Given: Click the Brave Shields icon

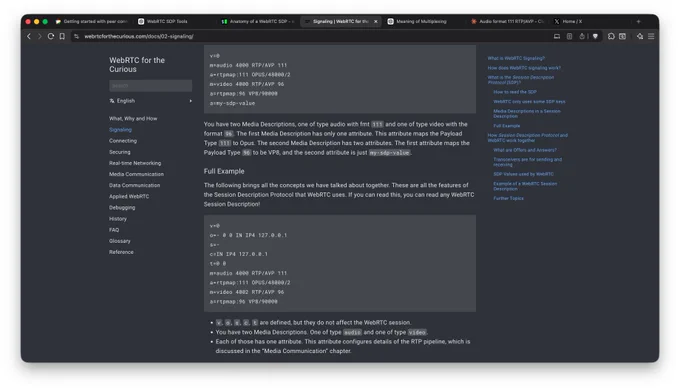Looking at the screenshot, I should (595, 36).
